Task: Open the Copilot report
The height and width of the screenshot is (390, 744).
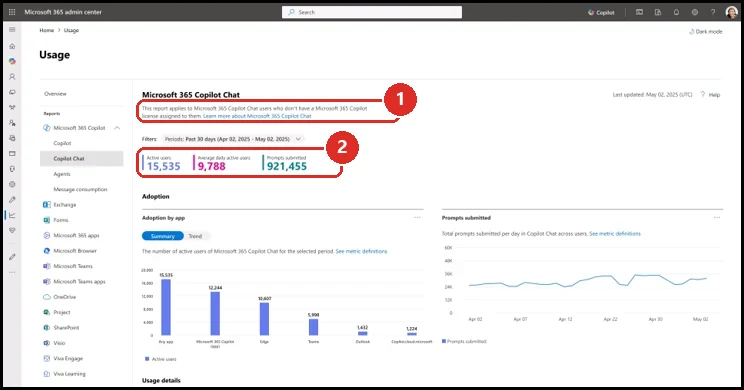Action: [x=62, y=143]
